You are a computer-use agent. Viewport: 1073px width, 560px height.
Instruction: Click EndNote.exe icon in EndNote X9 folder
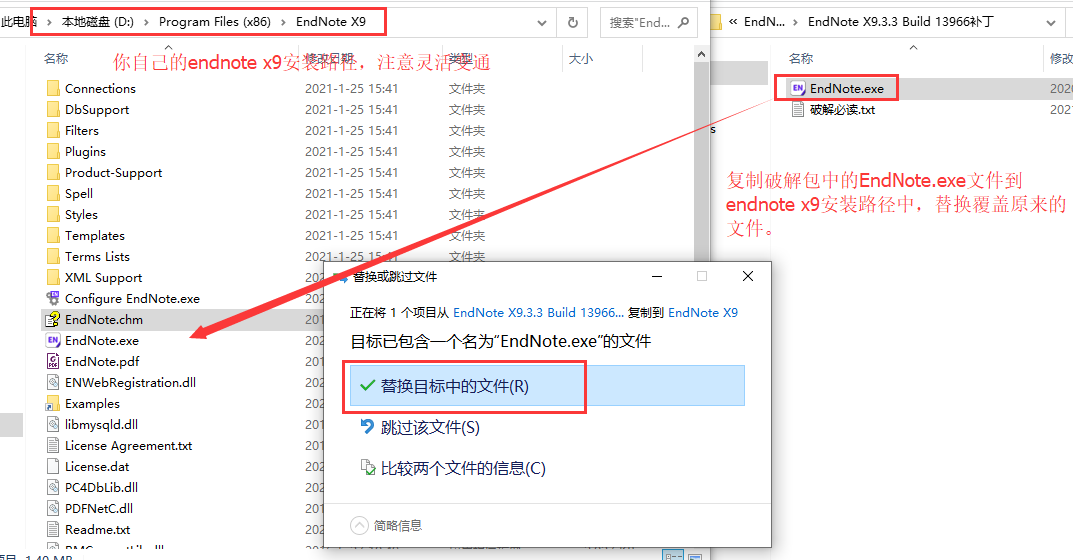[53, 340]
